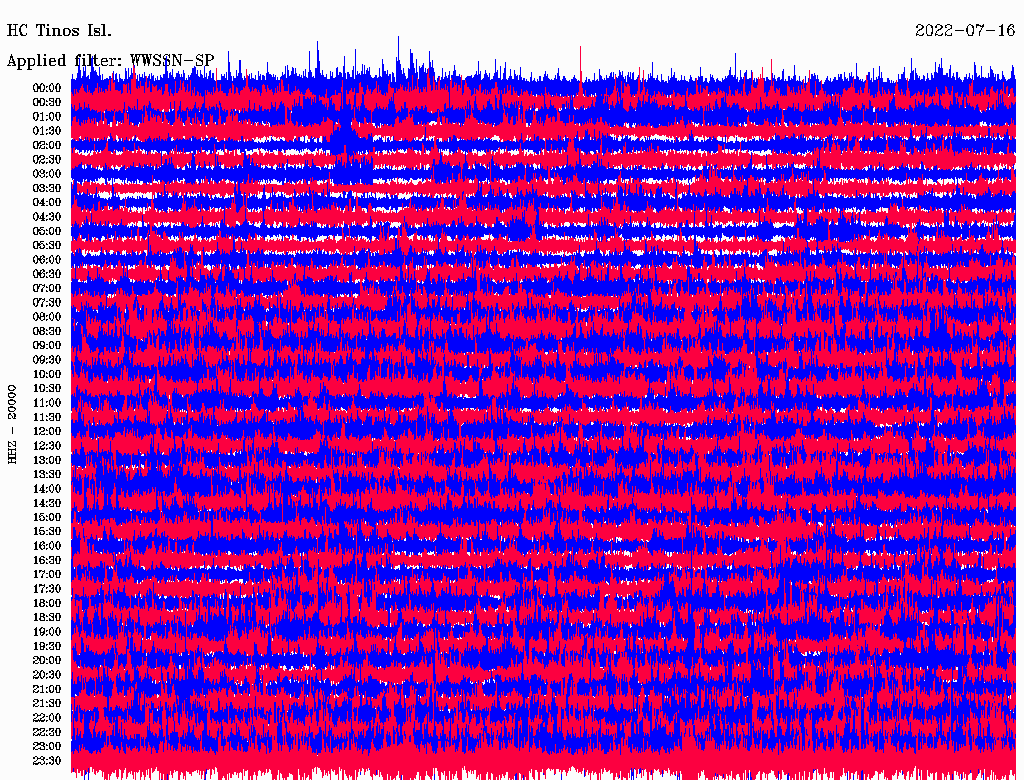Click the 'HHZ - 20000' axis label
1024x780 pixels.
point(12,424)
